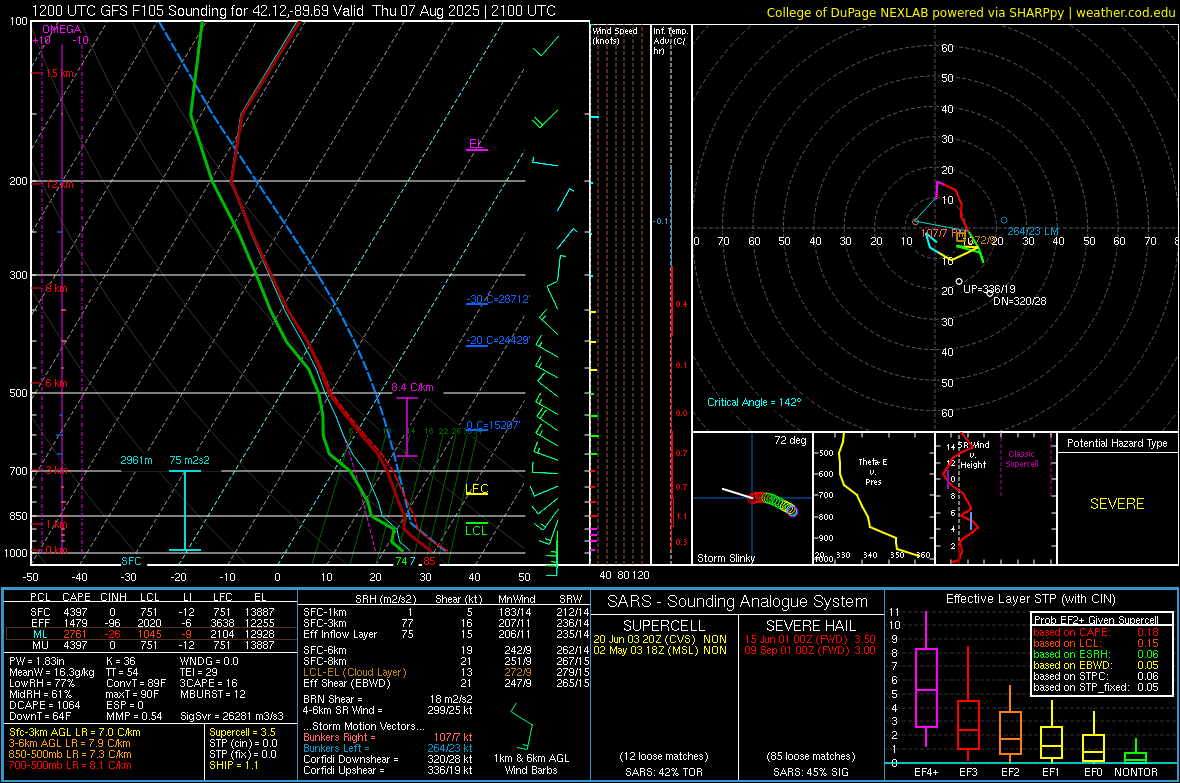Click the Classic Supercell label
Viewport: 1180px width, 783px height.
pos(1021,459)
